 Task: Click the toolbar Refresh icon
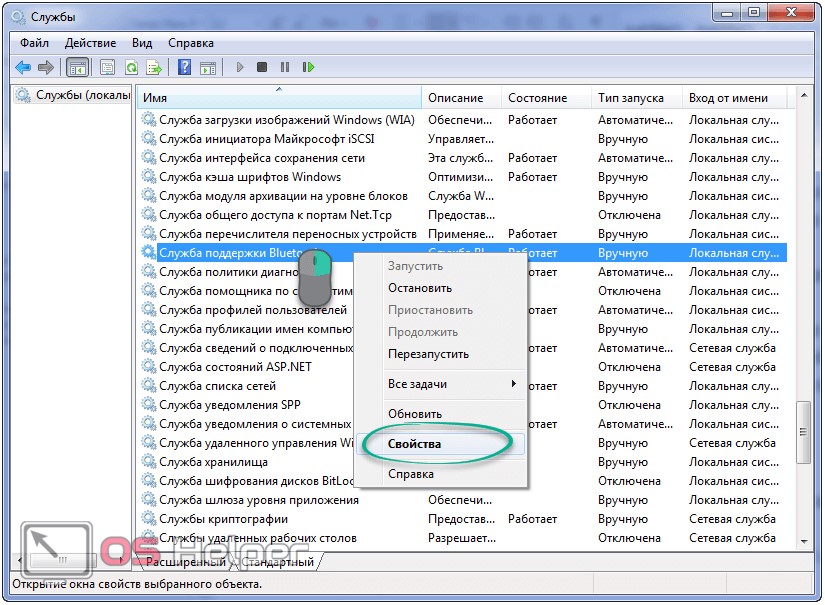click(x=131, y=68)
